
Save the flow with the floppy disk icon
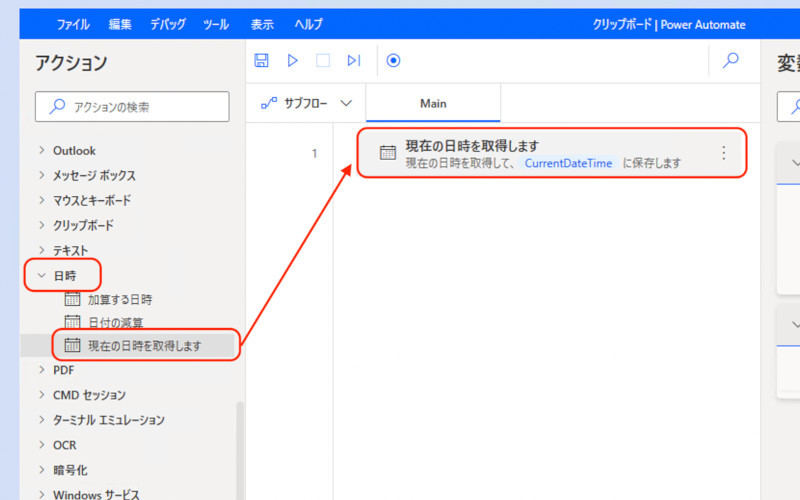[261, 61]
